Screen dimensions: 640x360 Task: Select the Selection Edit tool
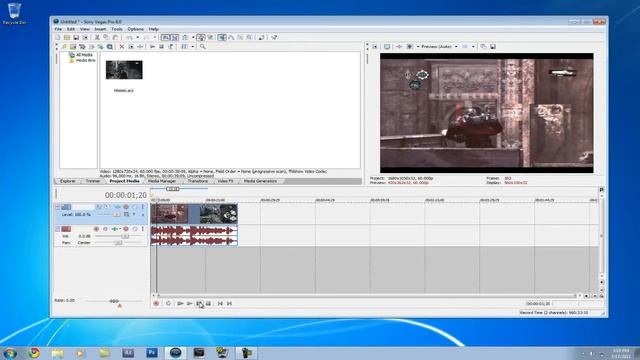click(x=240, y=38)
